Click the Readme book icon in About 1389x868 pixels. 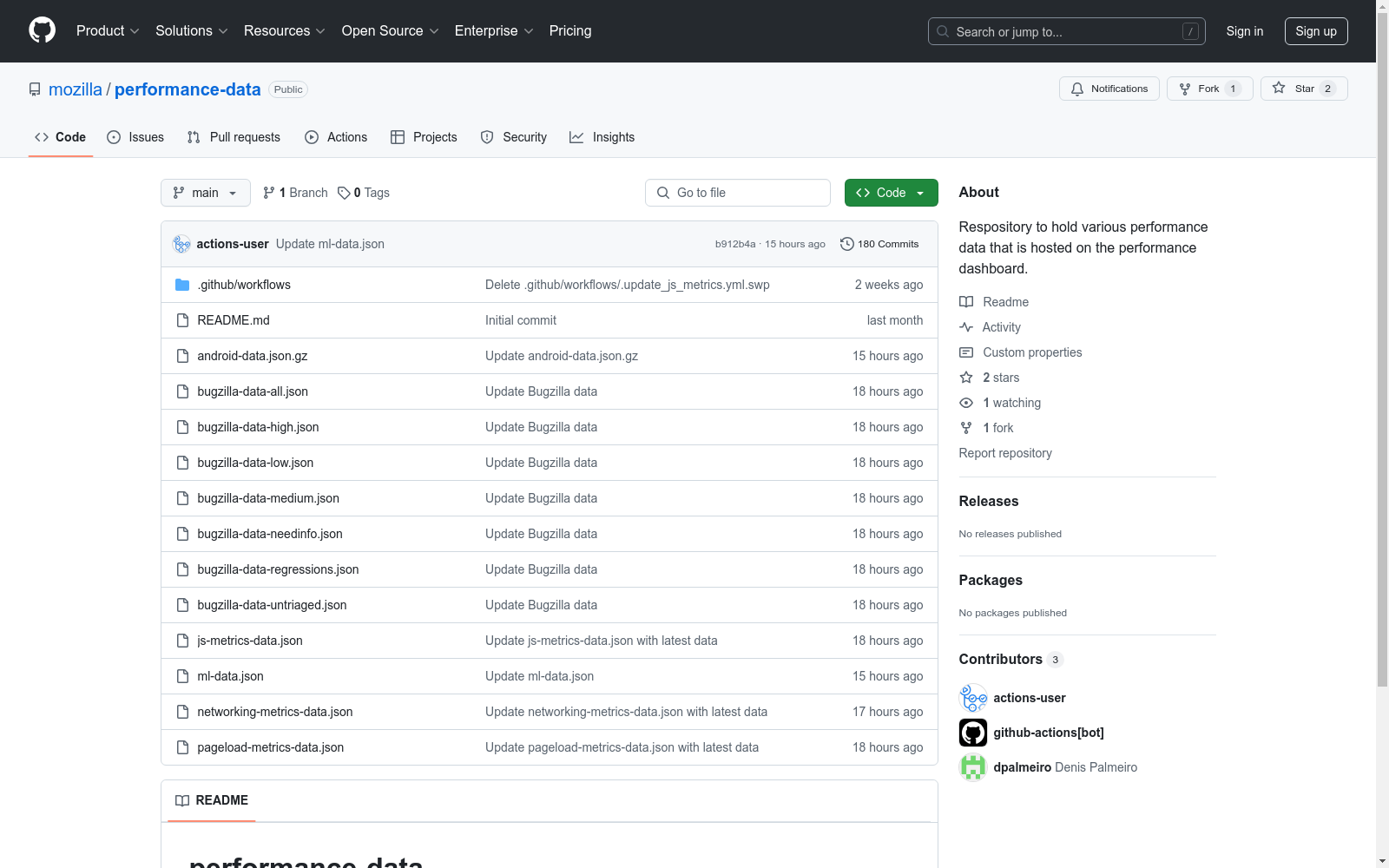[x=966, y=302]
